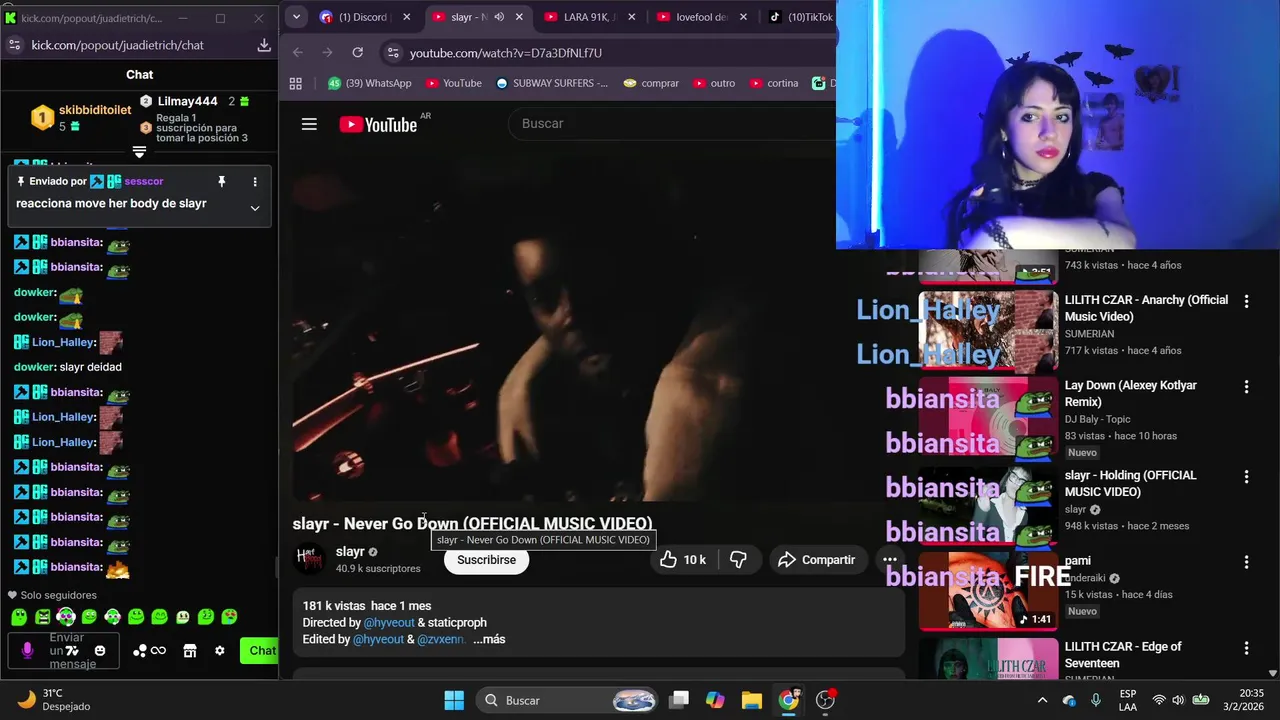Viewport: 1280px width, 720px height.
Task: Open options menu for LILITH CZAR - Edge of Seventeen
Action: (1246, 648)
